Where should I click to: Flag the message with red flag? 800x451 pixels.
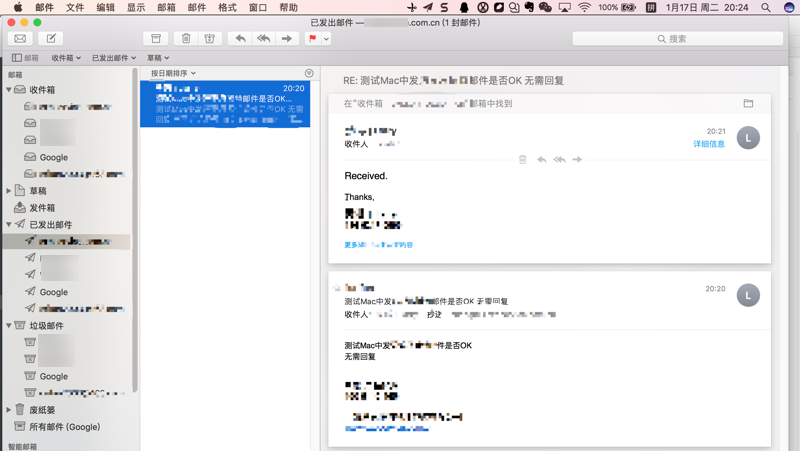[x=313, y=39]
